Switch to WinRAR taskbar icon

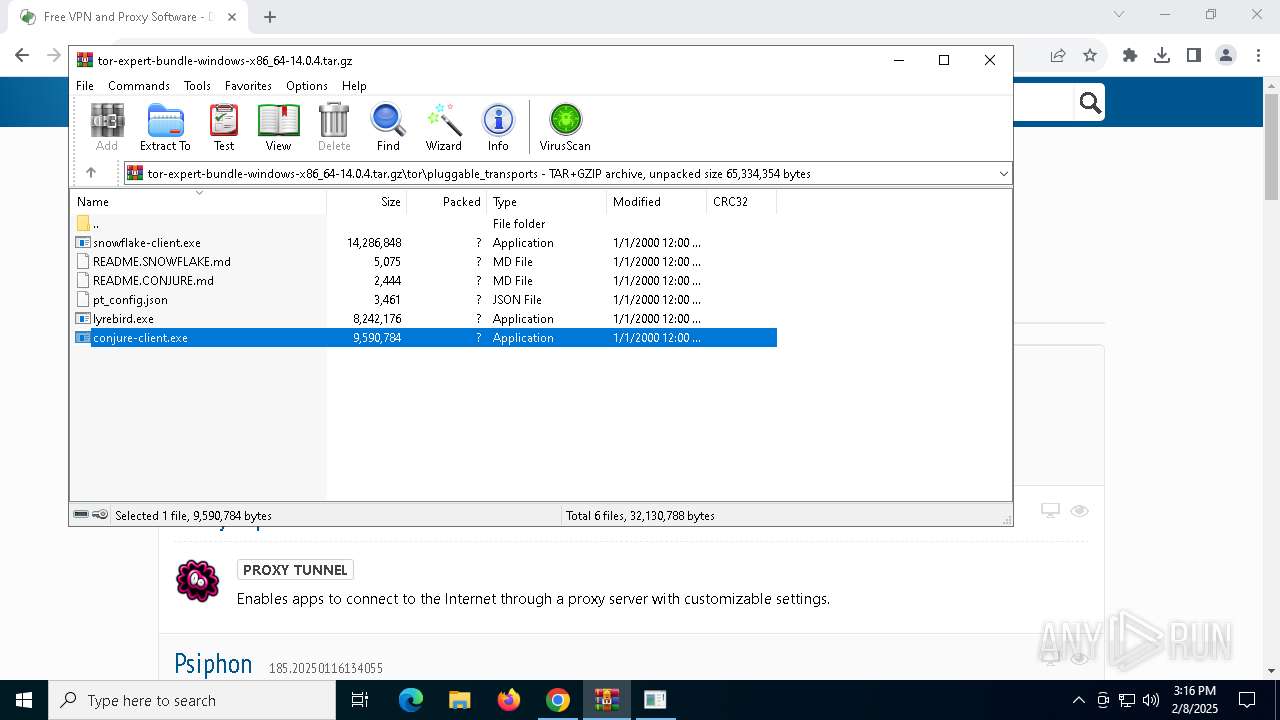607,700
